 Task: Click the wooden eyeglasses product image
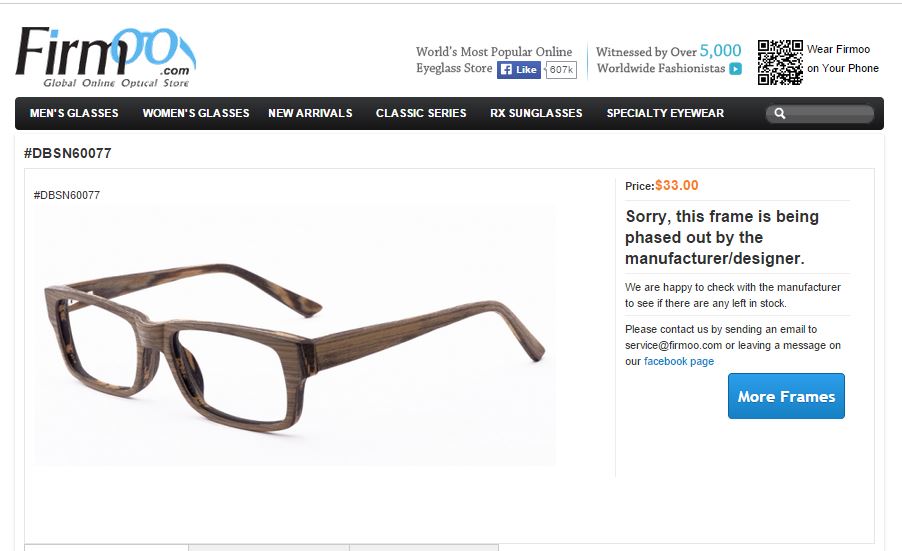pos(295,336)
